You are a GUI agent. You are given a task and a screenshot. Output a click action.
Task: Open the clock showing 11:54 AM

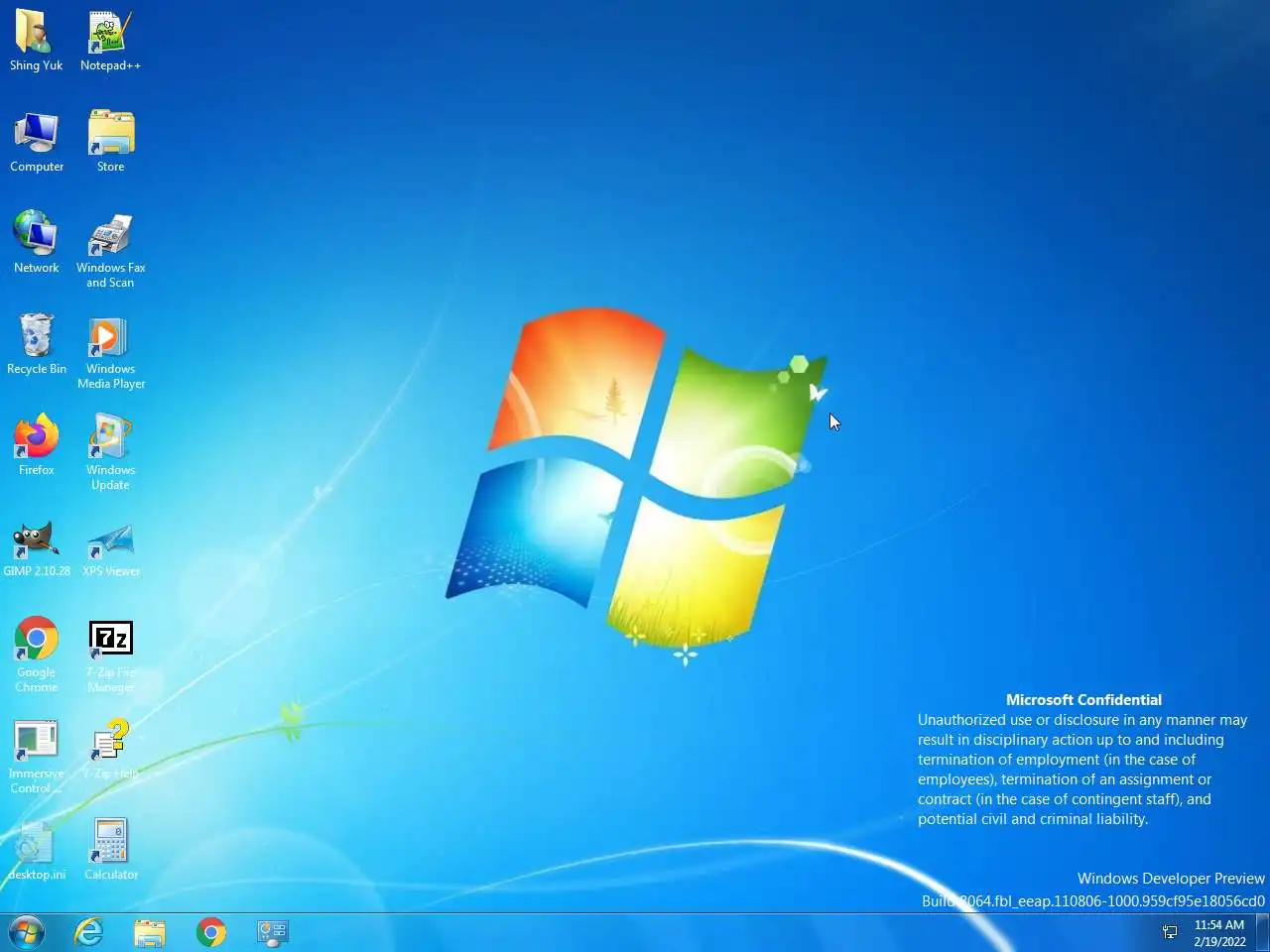click(x=1219, y=933)
